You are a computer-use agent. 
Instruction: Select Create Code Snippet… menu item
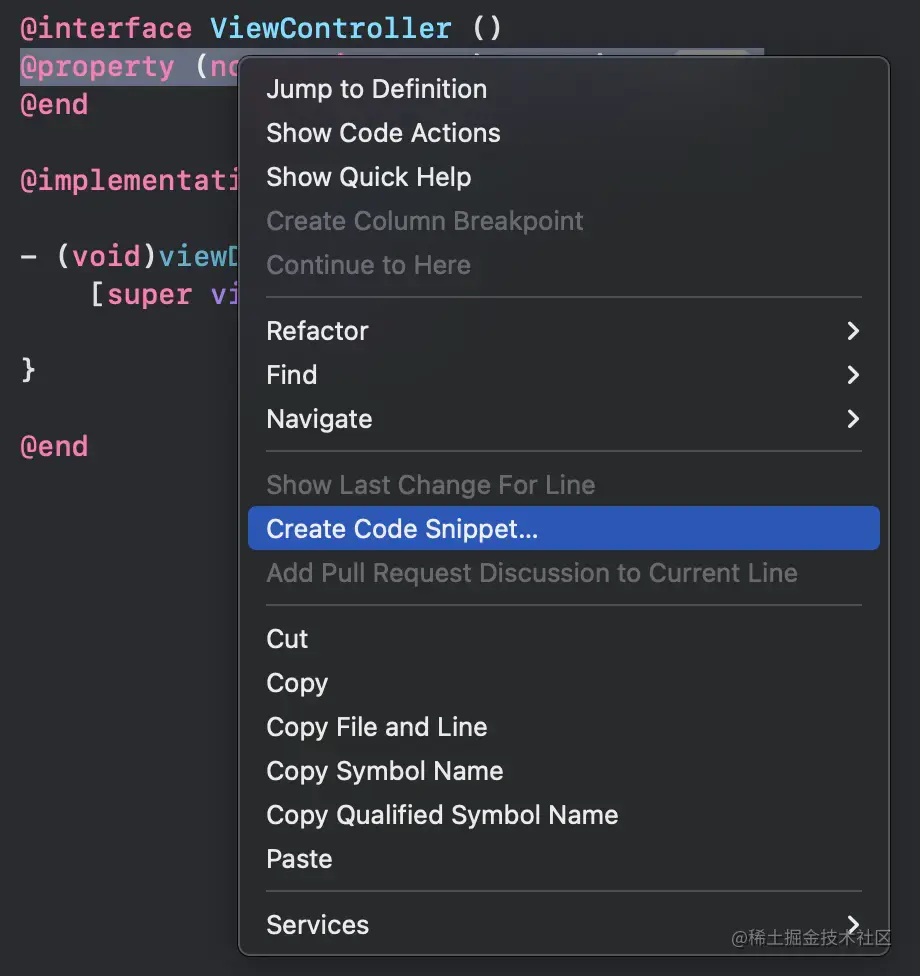coord(563,528)
